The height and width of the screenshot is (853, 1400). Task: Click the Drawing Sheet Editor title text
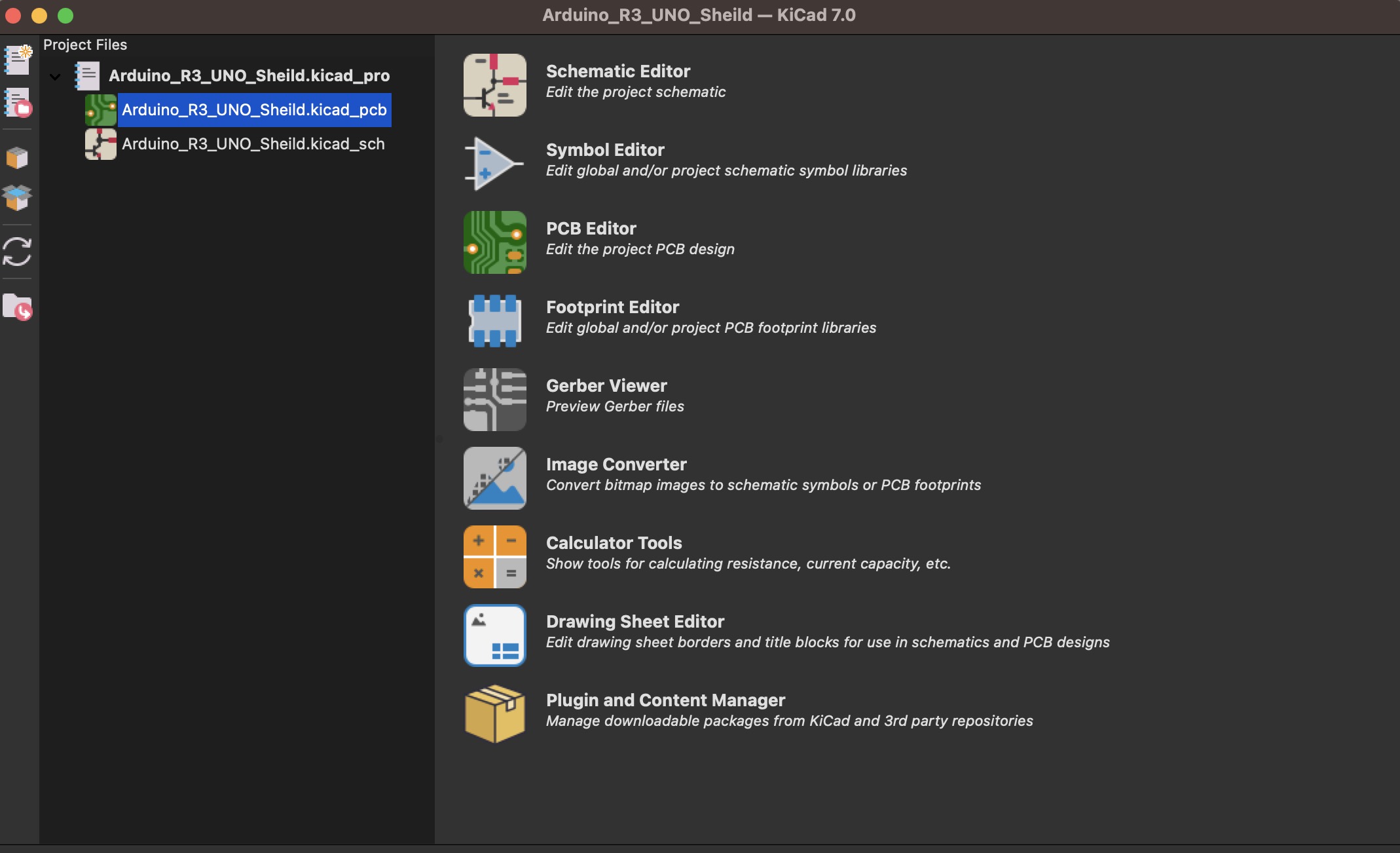[635, 621]
